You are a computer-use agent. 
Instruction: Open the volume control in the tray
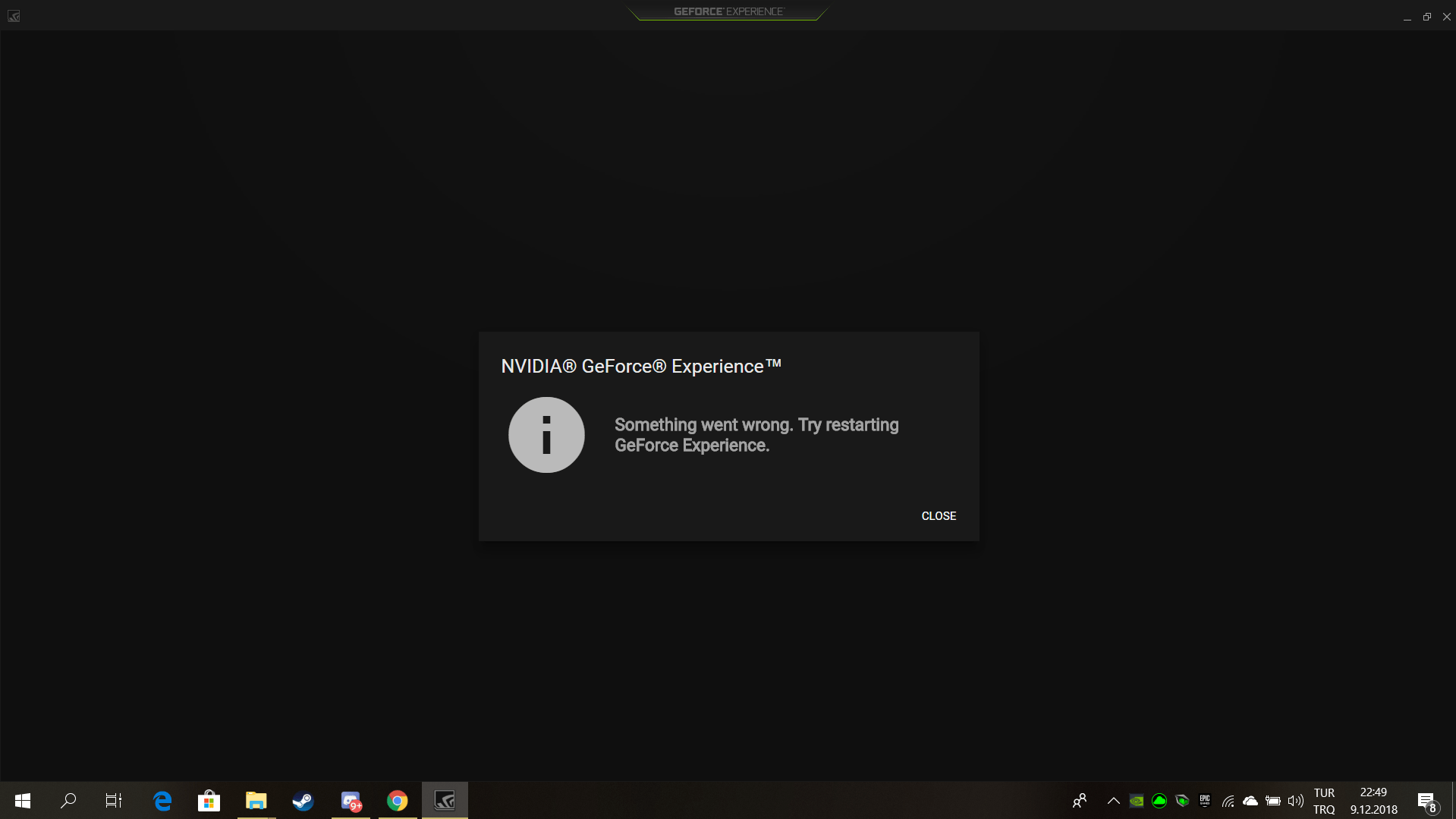tap(1296, 801)
